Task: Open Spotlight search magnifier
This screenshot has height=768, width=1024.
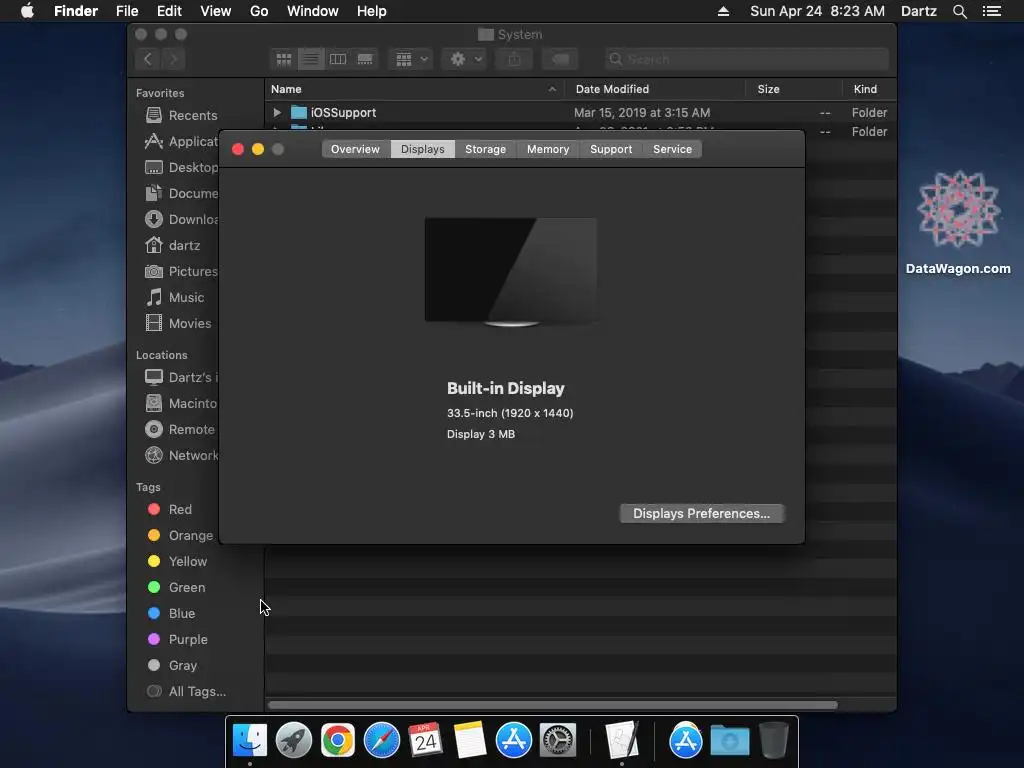Action: tap(959, 11)
